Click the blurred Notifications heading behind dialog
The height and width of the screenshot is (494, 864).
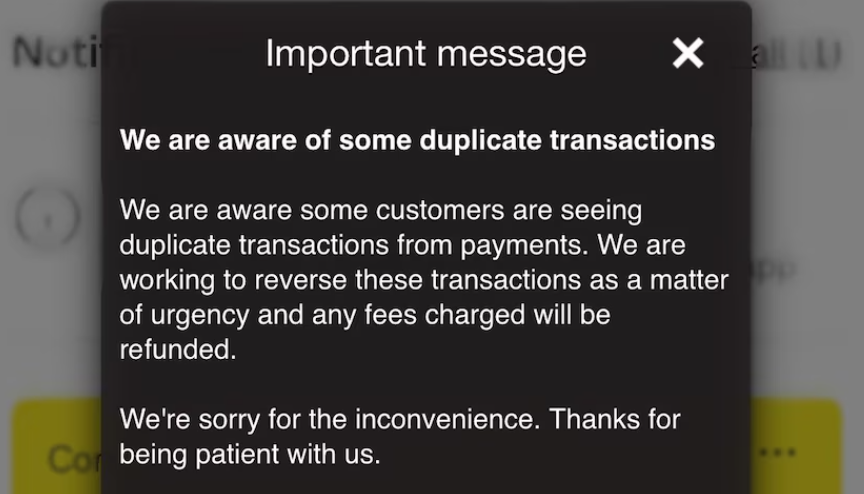(x=55, y=53)
